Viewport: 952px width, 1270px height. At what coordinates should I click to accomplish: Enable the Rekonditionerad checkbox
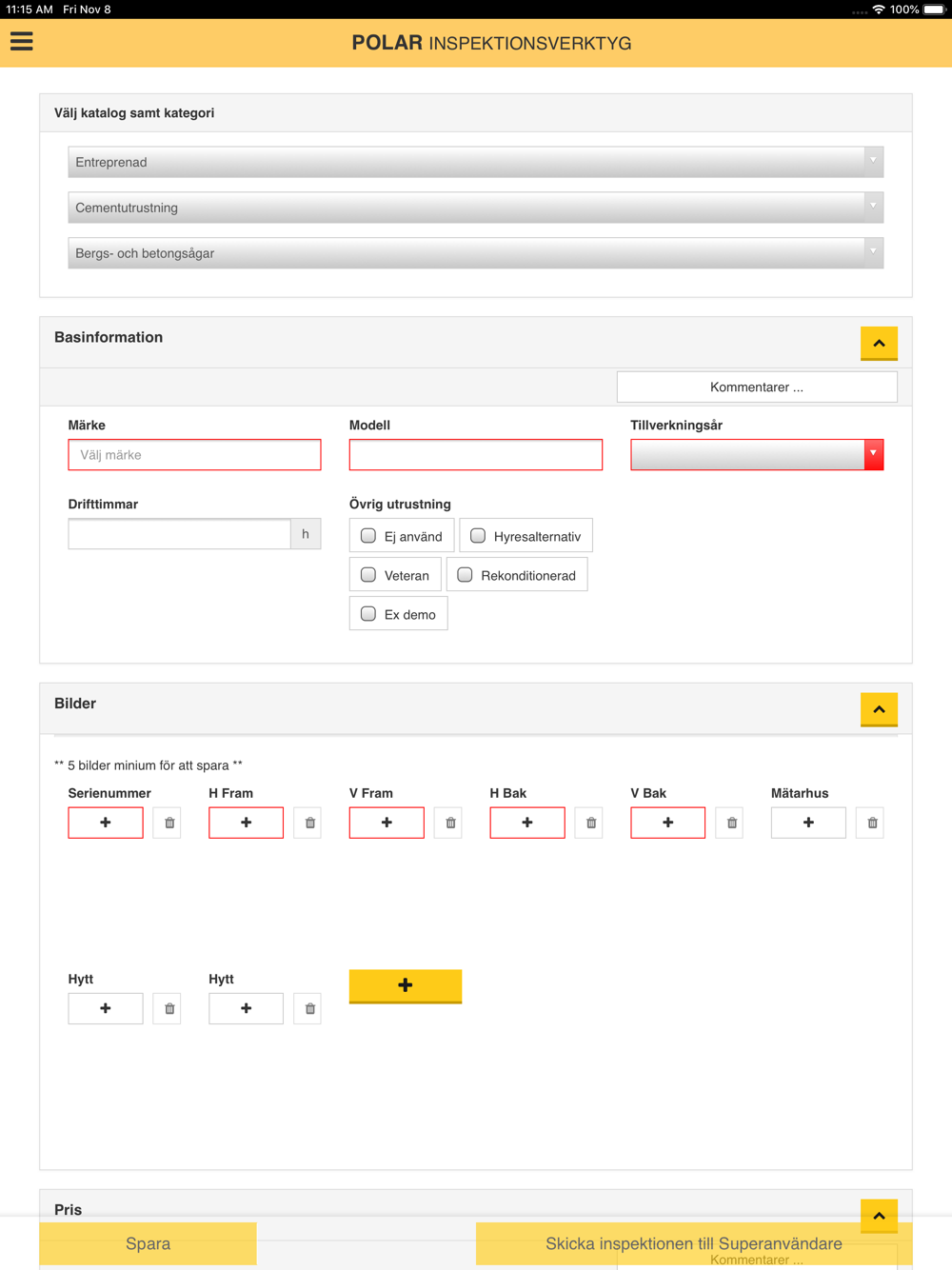coord(466,575)
